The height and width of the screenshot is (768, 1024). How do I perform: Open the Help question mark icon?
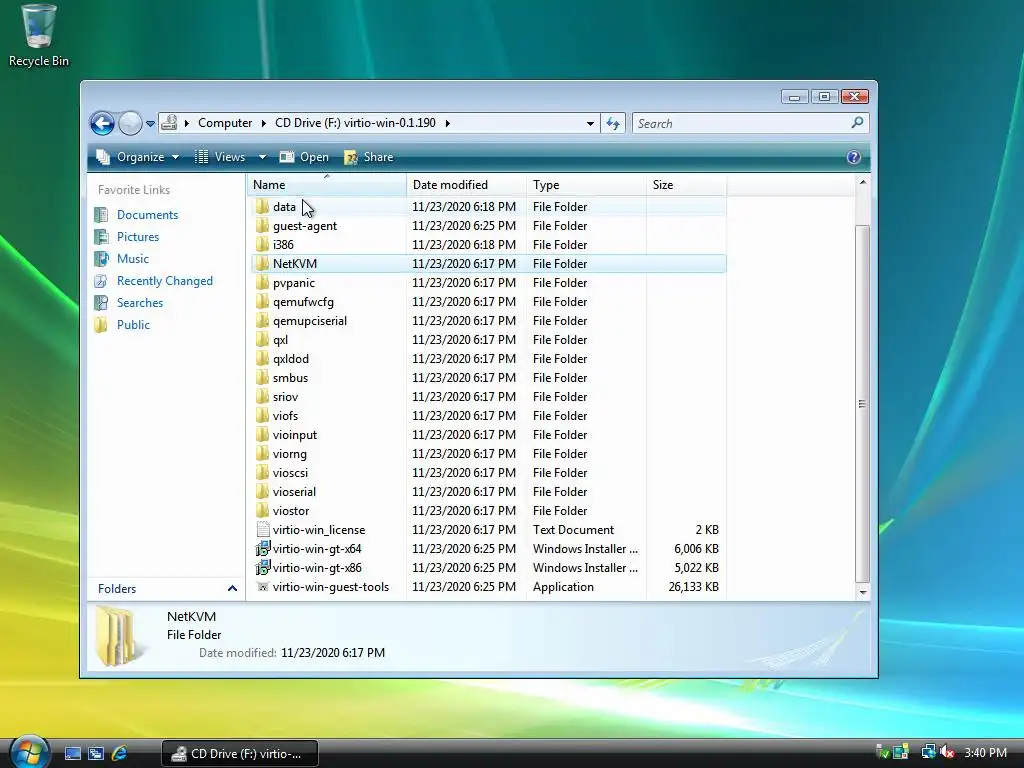pyautogui.click(x=853, y=157)
